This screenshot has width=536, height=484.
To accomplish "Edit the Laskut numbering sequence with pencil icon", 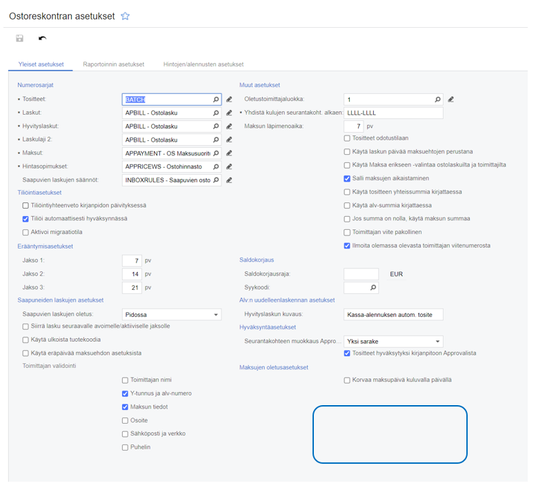I will click(x=229, y=113).
